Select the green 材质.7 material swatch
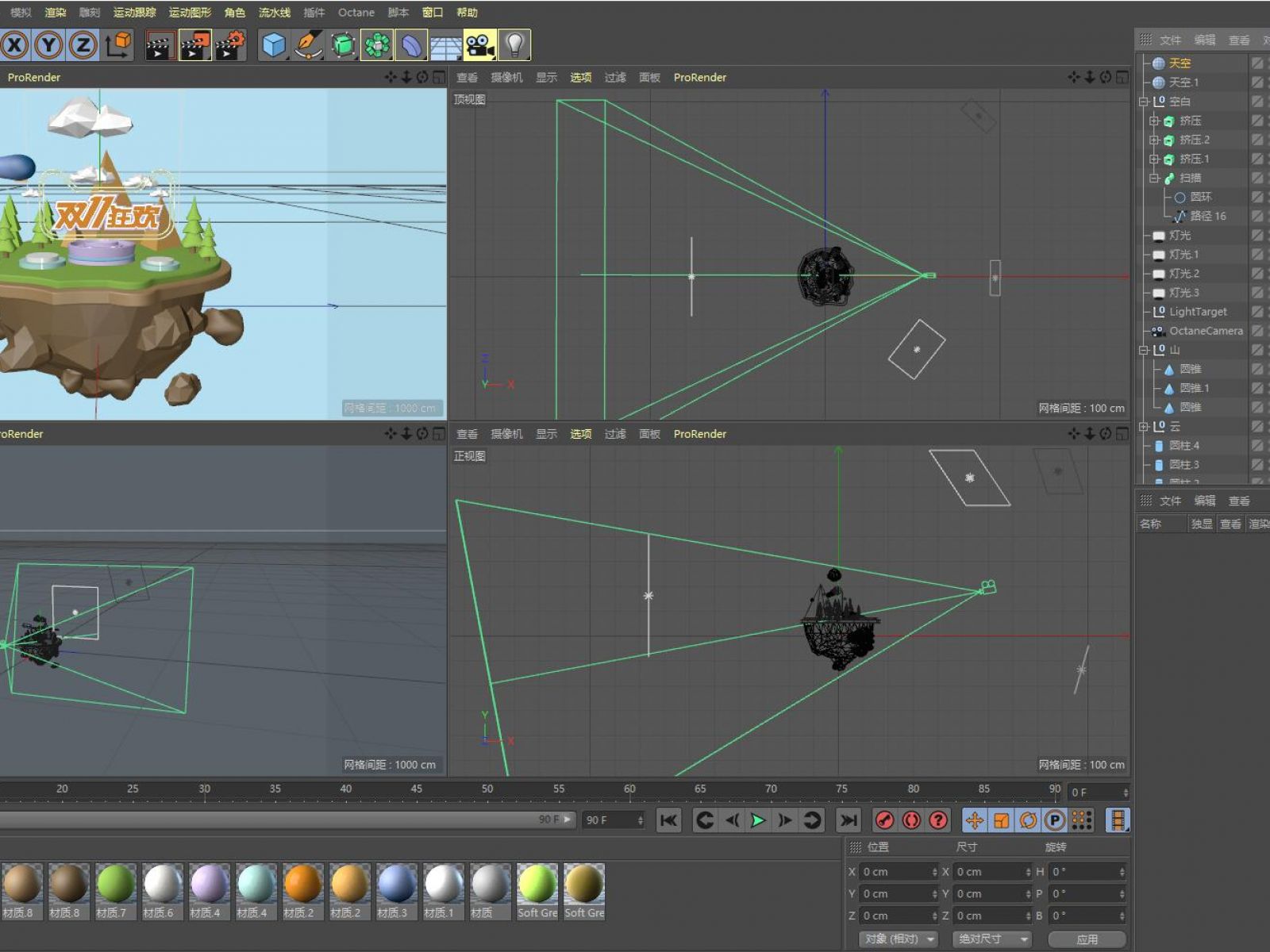Screen dimensions: 1270x952 (x=116, y=892)
